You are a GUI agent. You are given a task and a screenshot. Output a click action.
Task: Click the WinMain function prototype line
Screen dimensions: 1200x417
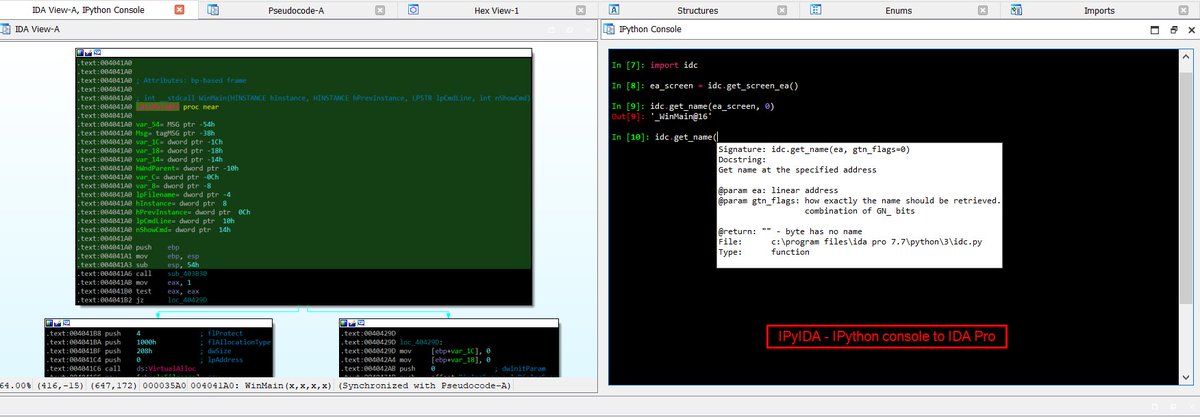333,98
